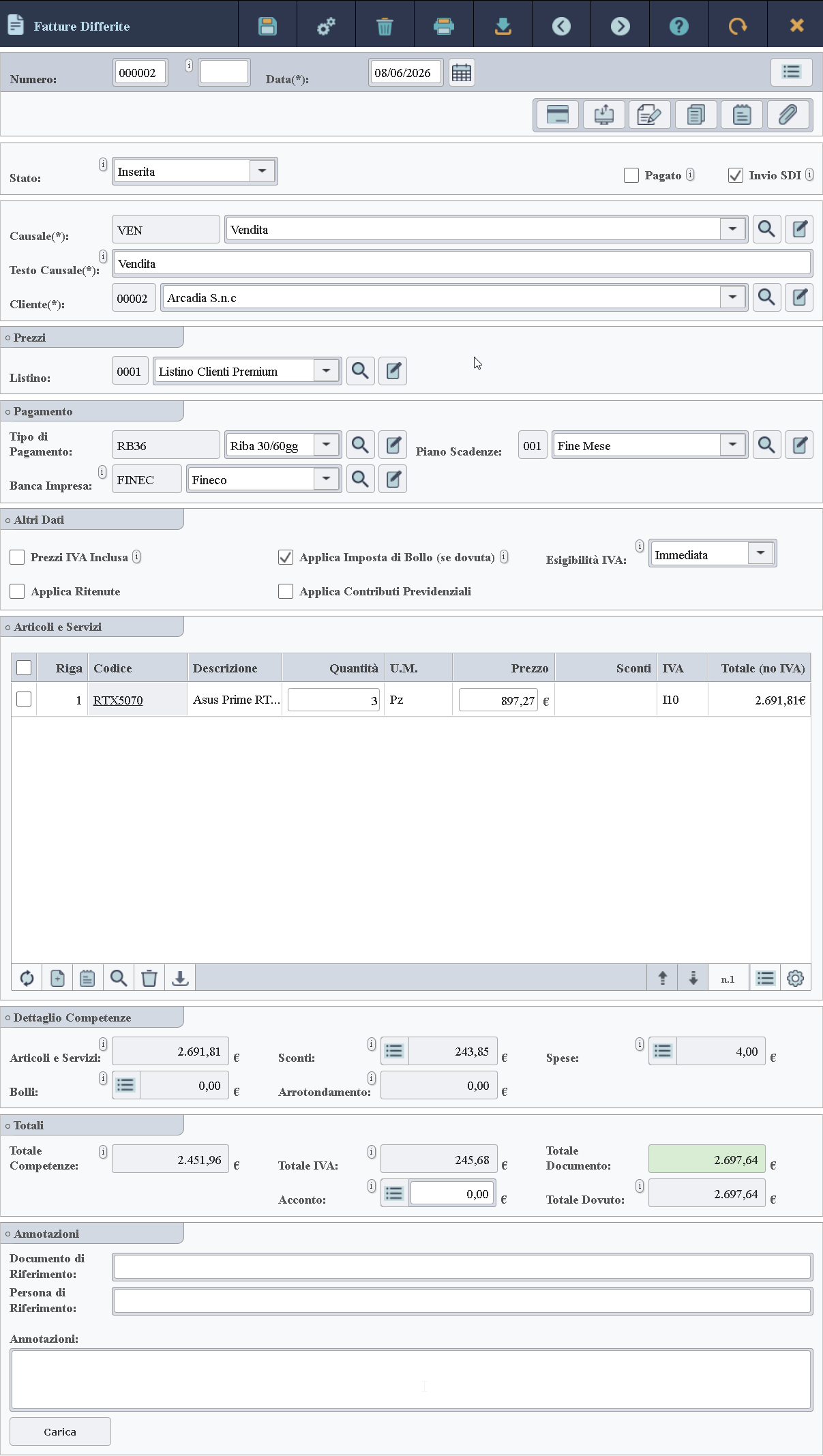Collapse the Pagamento section header
This screenshot has height=1456, width=823.
[x=92, y=411]
